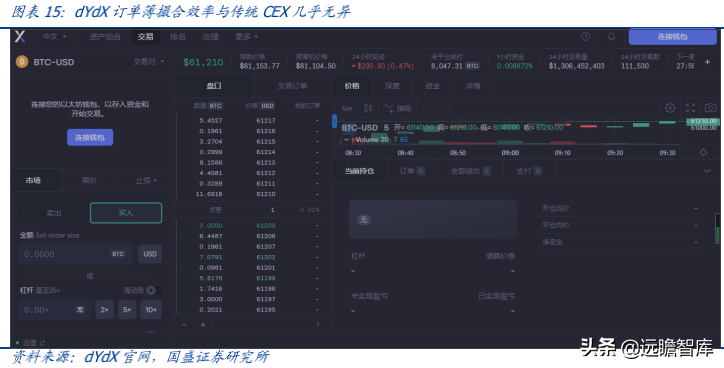Toggle the 滑动条 leverage slider switch

(x=153, y=290)
